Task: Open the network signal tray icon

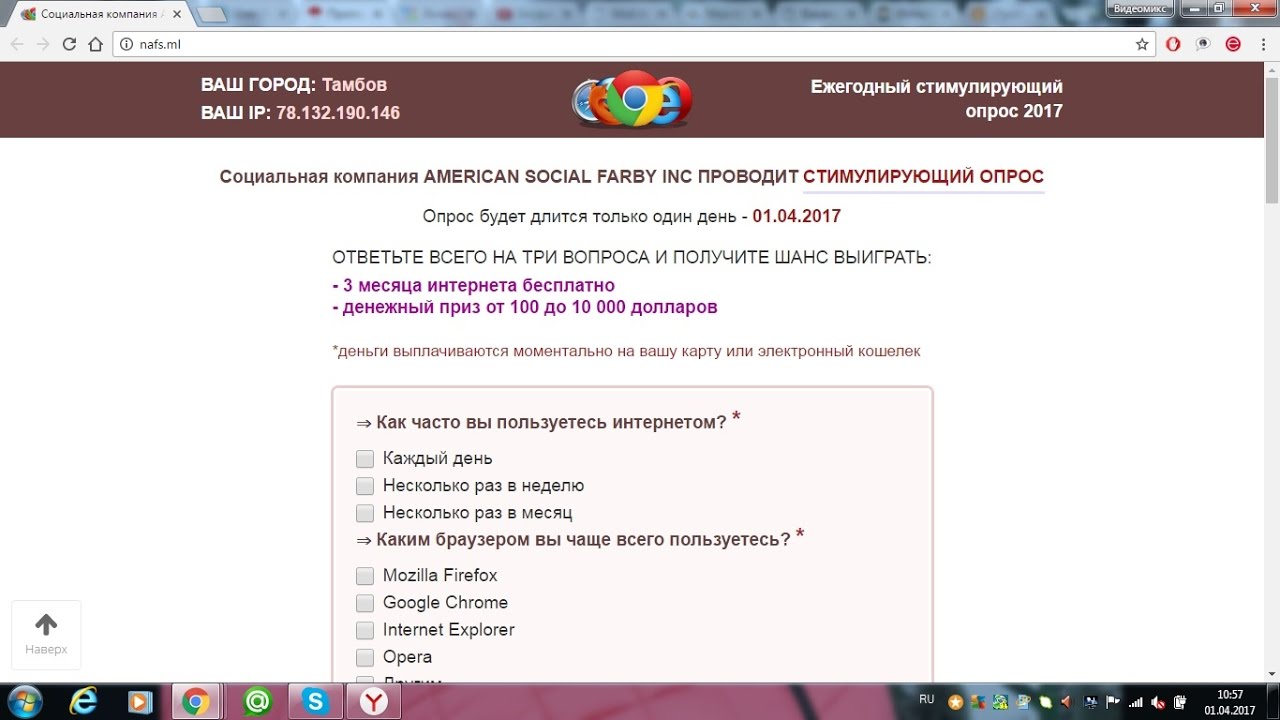Action: pos(1135,702)
